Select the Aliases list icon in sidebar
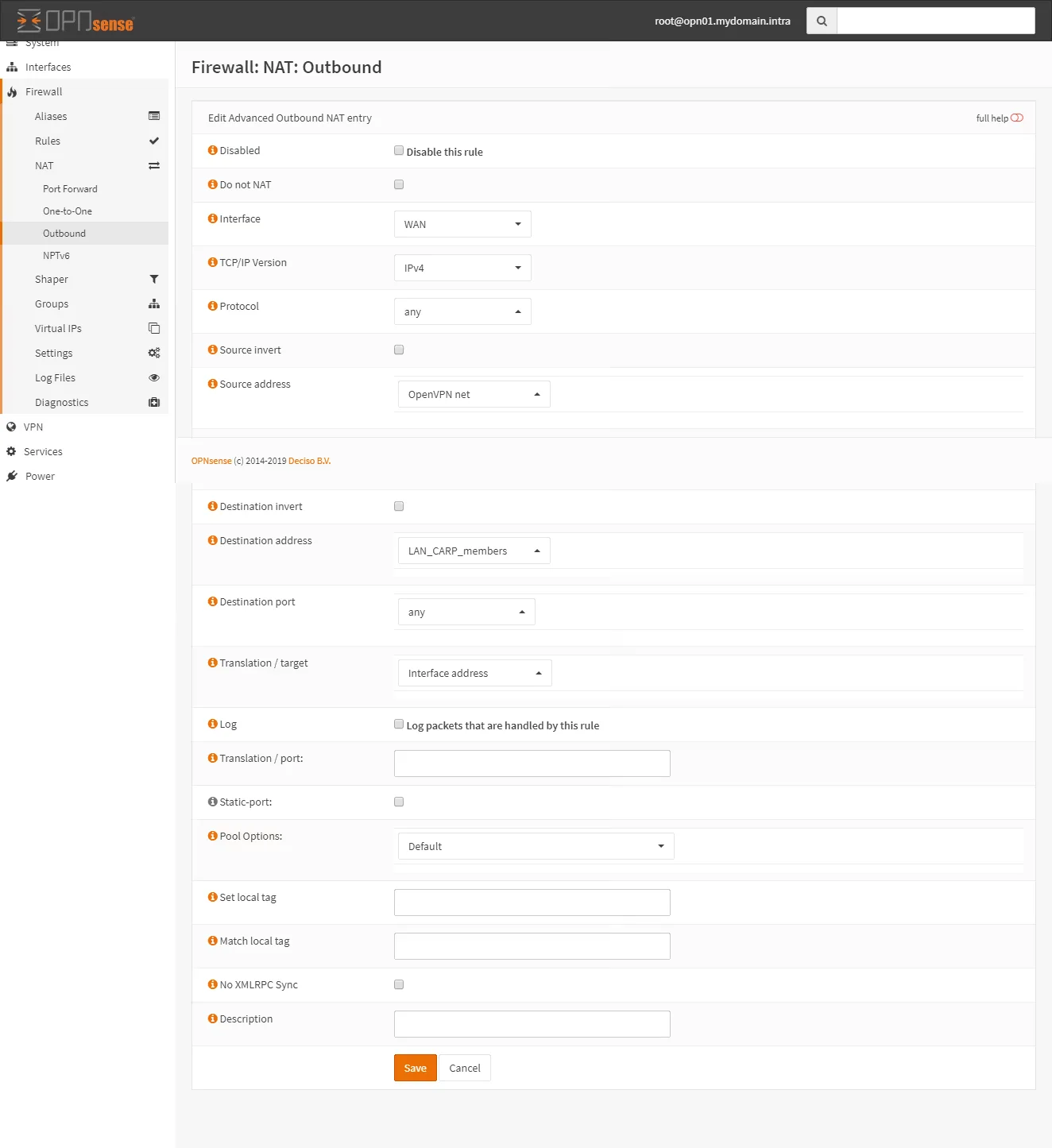The height and width of the screenshot is (1148, 1052). pos(153,116)
